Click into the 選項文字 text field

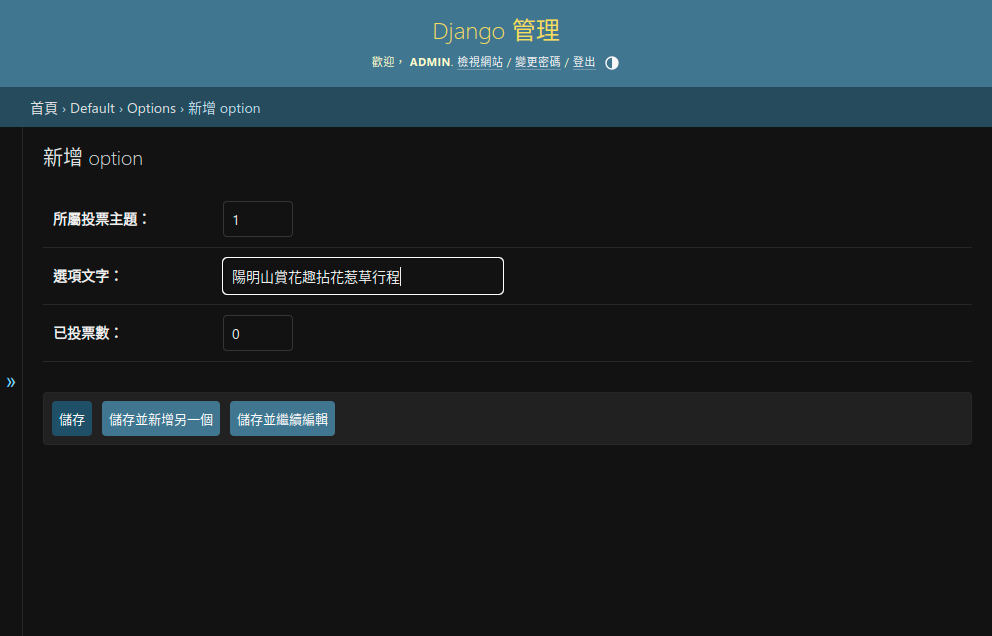pos(362,276)
